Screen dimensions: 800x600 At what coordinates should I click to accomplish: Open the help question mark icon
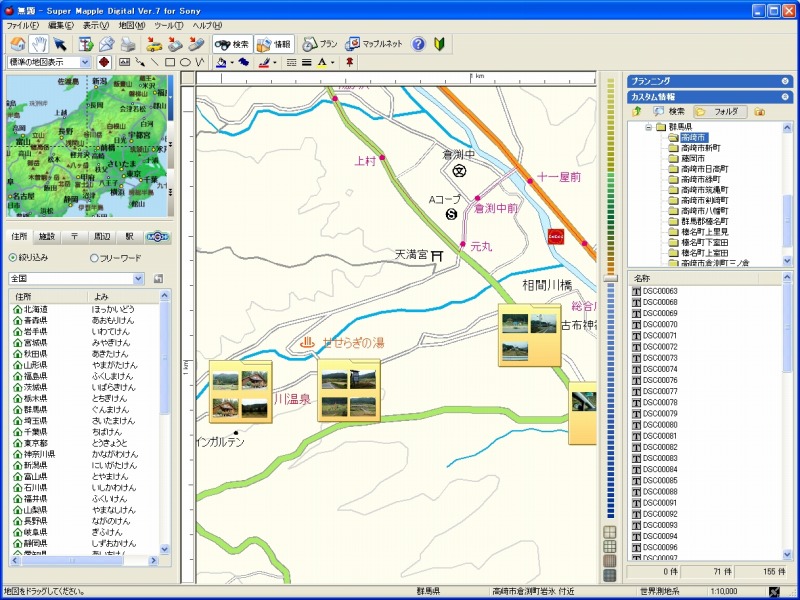tap(418, 44)
